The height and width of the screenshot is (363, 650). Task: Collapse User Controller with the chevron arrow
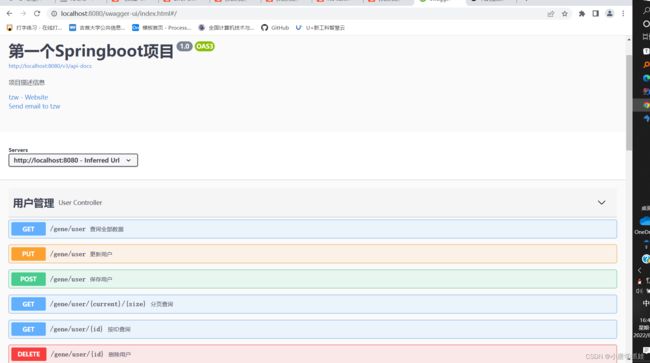pos(601,203)
